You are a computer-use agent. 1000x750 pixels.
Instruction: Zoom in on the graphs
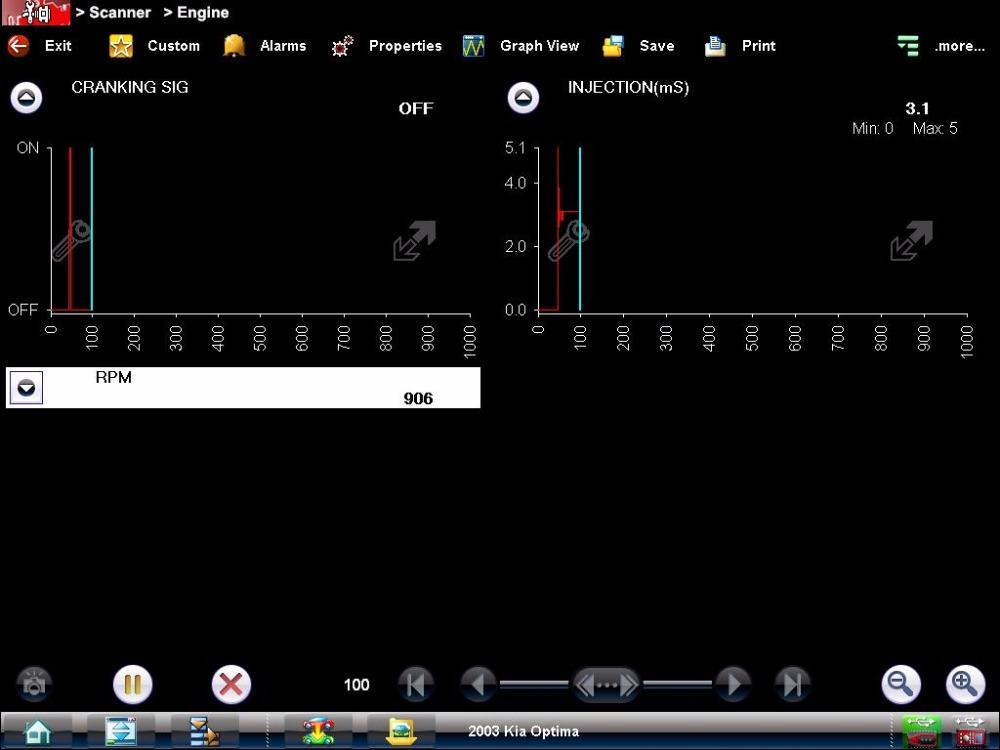pos(965,685)
